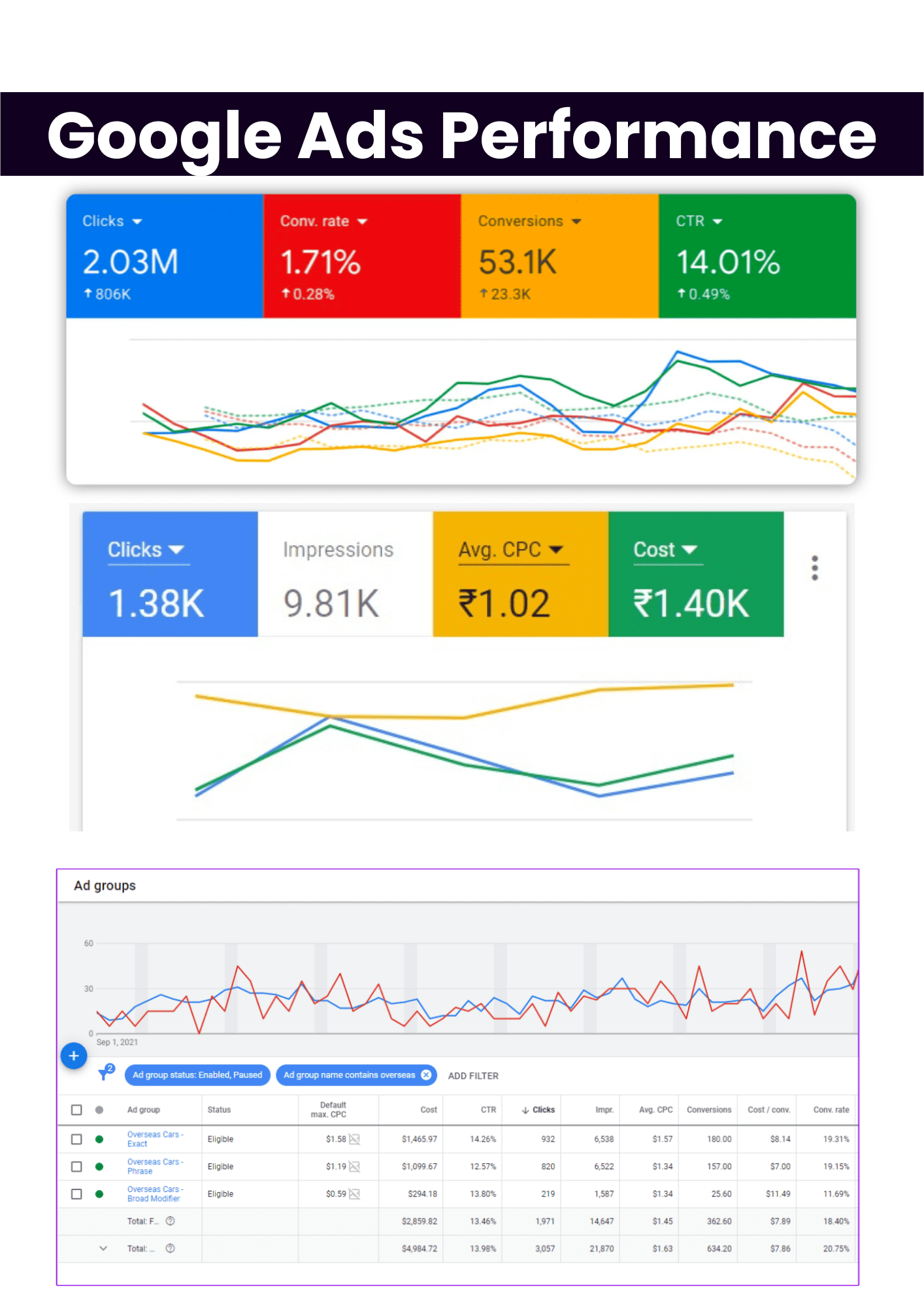Image resolution: width=924 pixels, height=1307 pixels.
Task: Sort by Default max. CPC column header
Action: click(x=329, y=1110)
